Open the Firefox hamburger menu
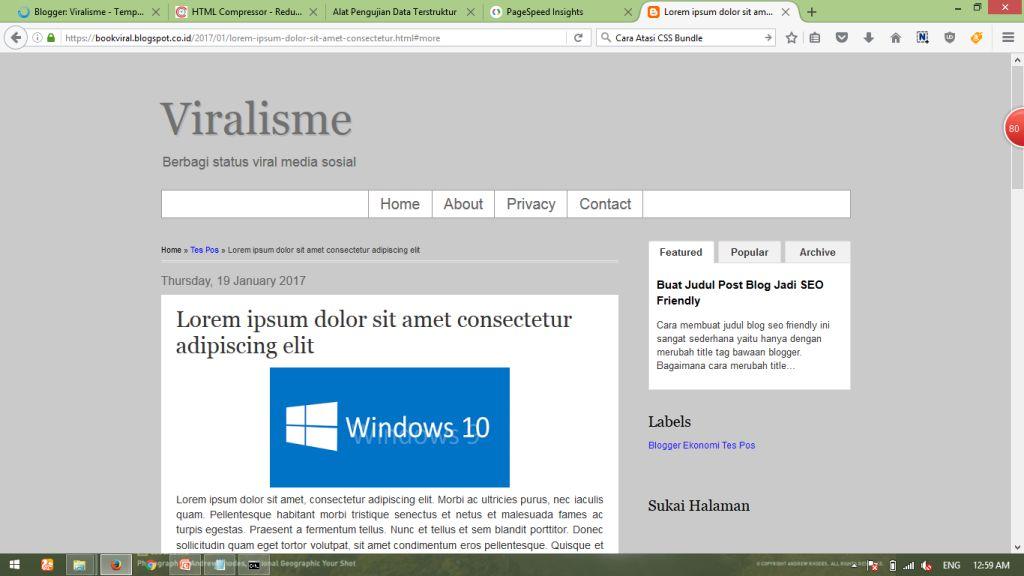Screen dimensions: 1024x576 click(1008, 38)
